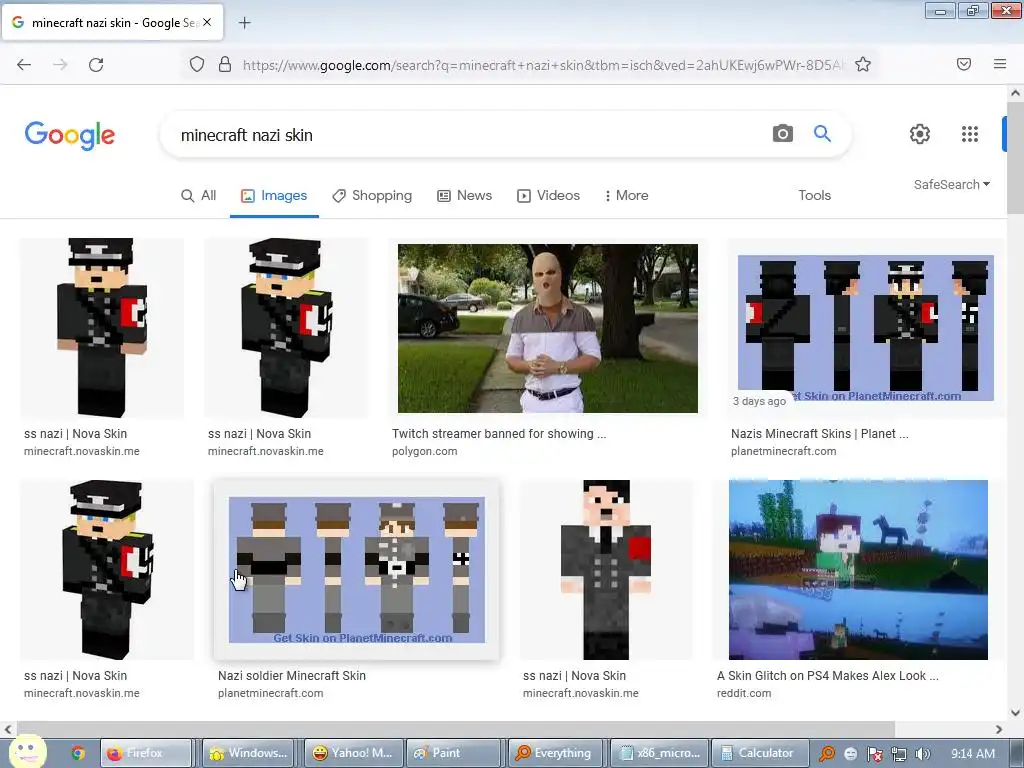Click the padlock site security icon
1024x768 pixels.
[225, 64]
